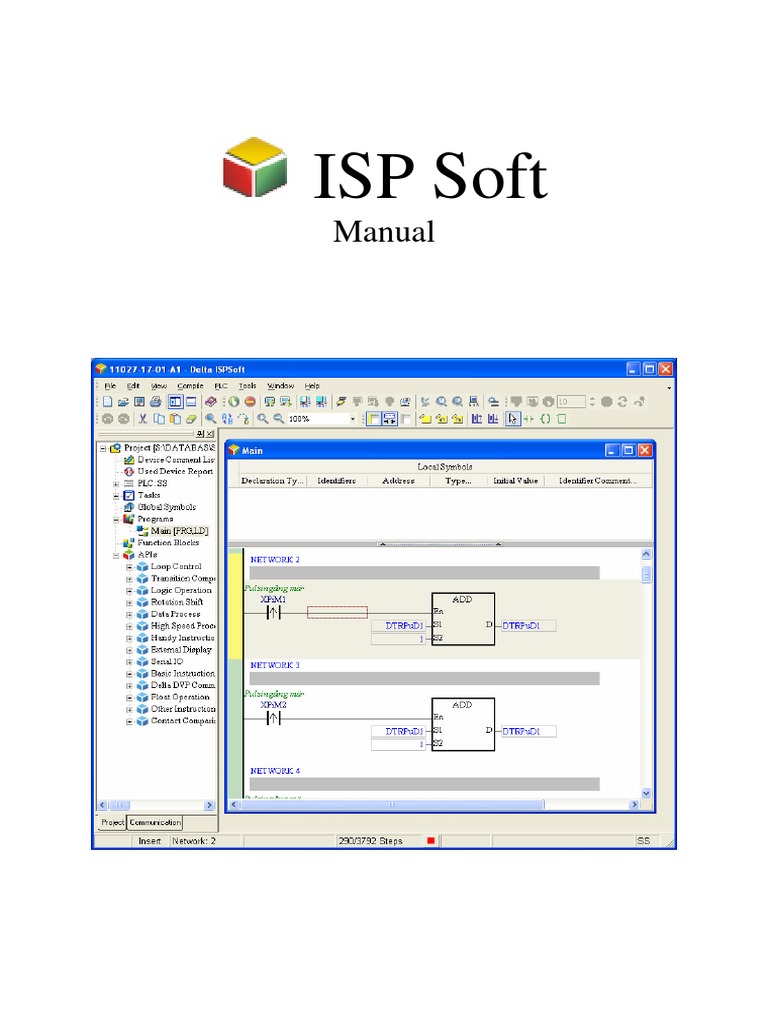Viewport: 768px width, 1024px height.
Task: Click the Global Symbols icon
Action: click(x=129, y=507)
